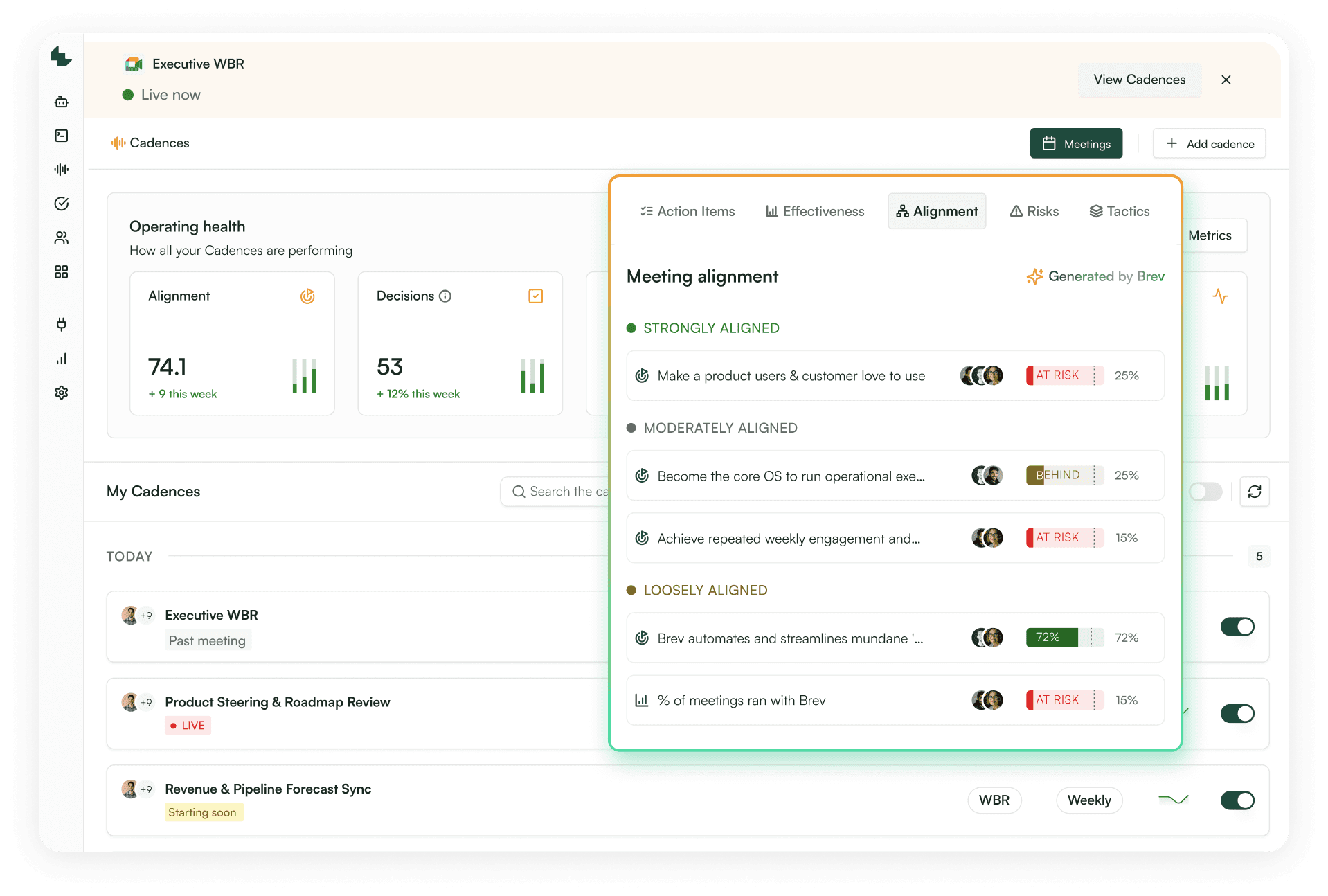Click the avatars on Brev automates row

(x=987, y=638)
